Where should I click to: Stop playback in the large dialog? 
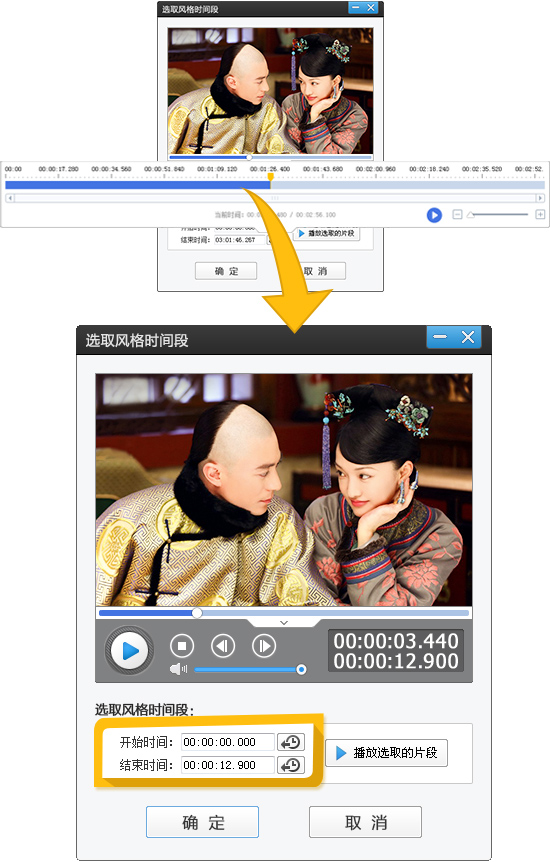click(182, 645)
